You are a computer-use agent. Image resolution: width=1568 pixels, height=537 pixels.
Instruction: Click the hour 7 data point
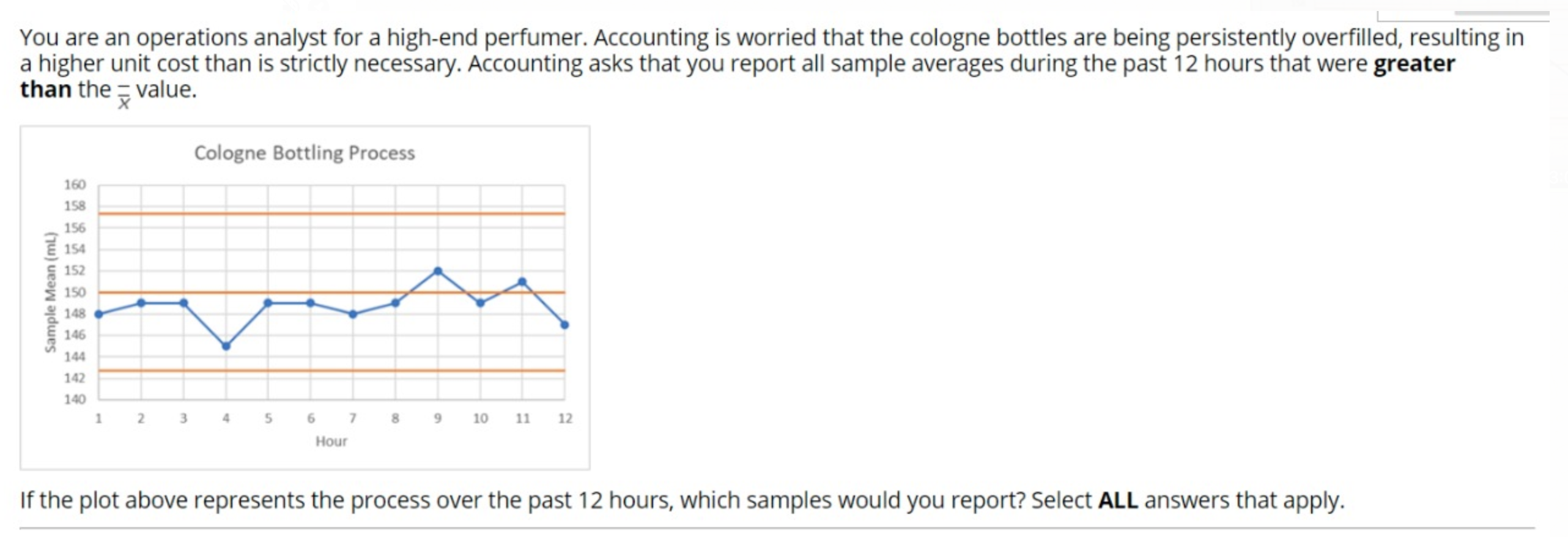(x=353, y=314)
